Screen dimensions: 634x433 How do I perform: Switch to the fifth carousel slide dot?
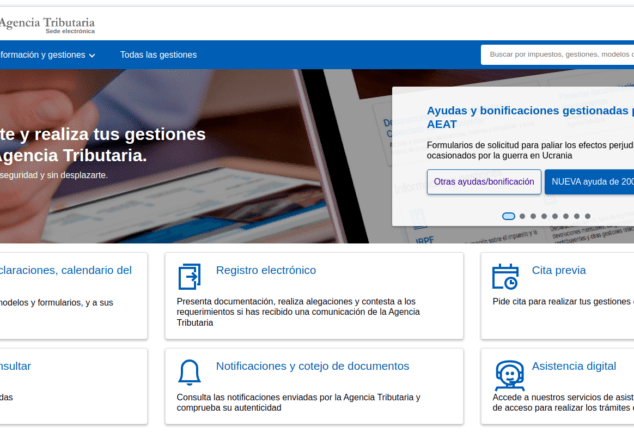[x=555, y=216]
